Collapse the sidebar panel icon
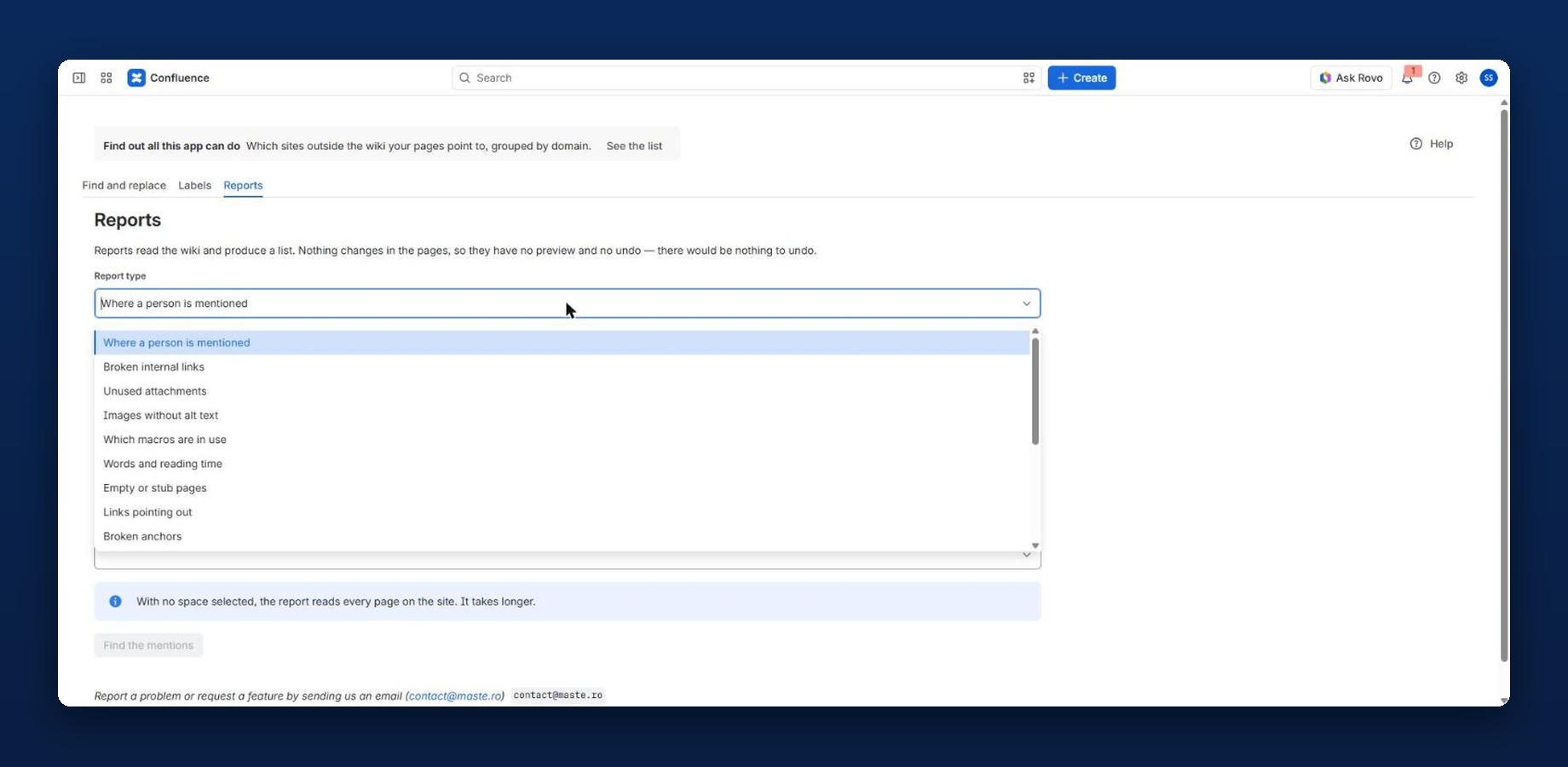The image size is (1568, 767). [78, 78]
